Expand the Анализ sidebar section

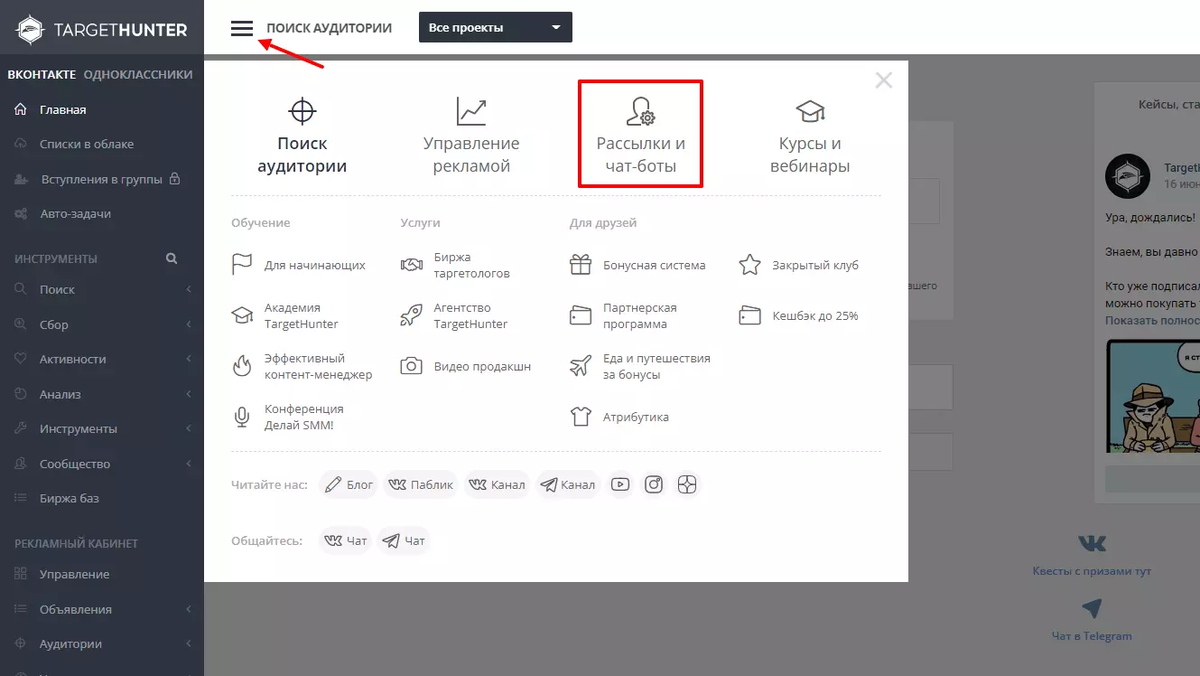click(x=102, y=394)
